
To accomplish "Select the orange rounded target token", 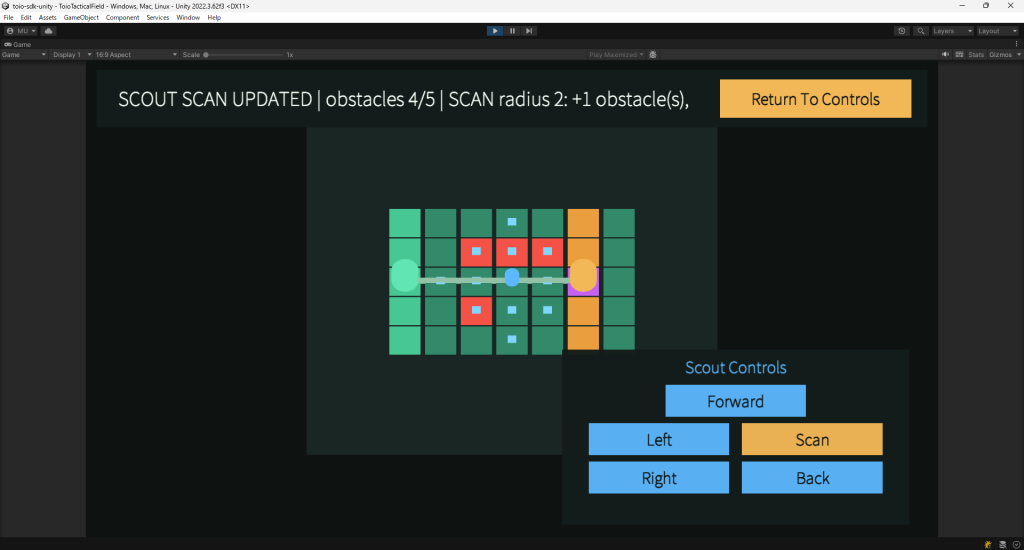I will [x=583, y=276].
